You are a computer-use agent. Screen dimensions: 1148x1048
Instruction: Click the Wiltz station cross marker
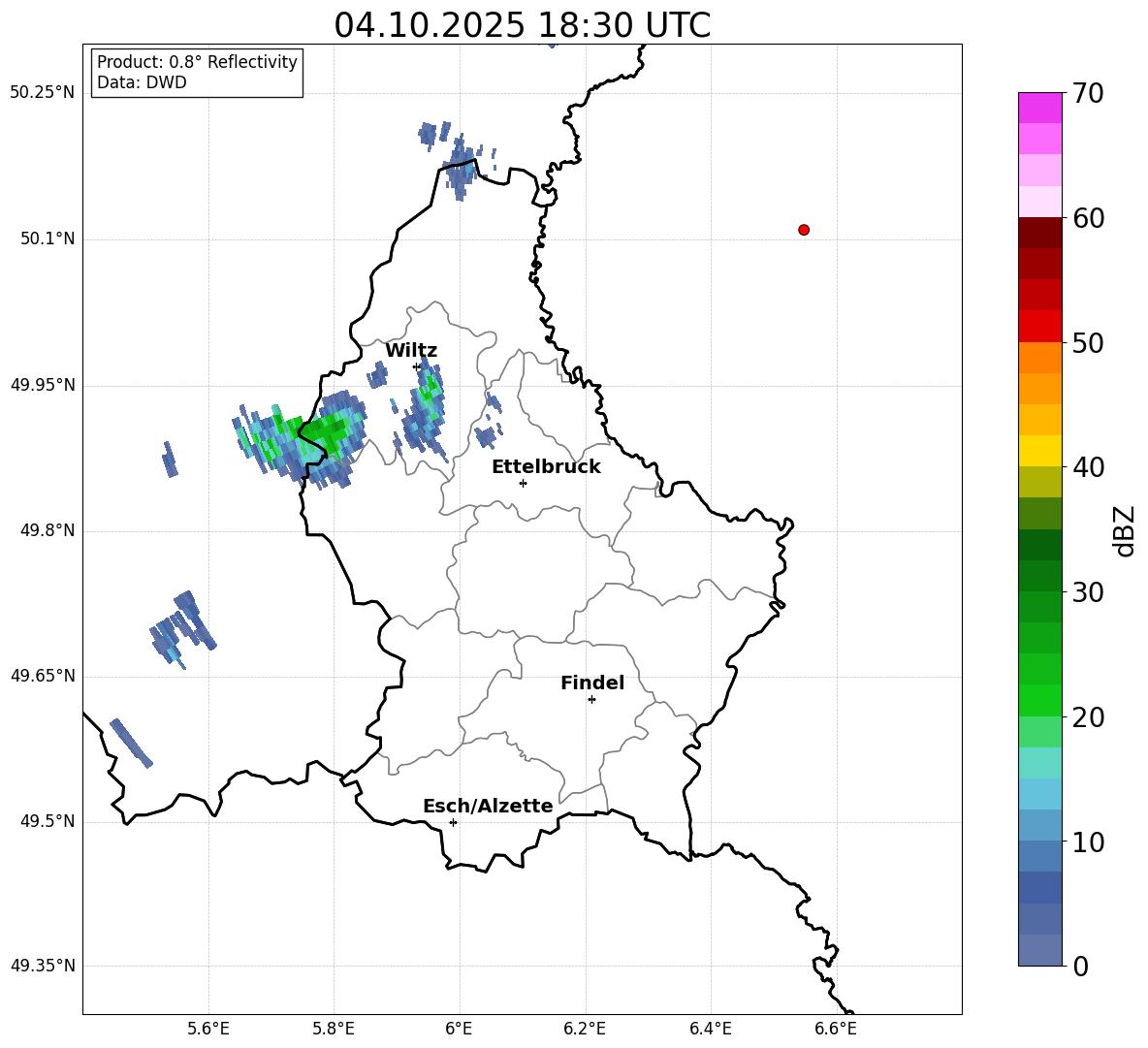[x=417, y=366]
